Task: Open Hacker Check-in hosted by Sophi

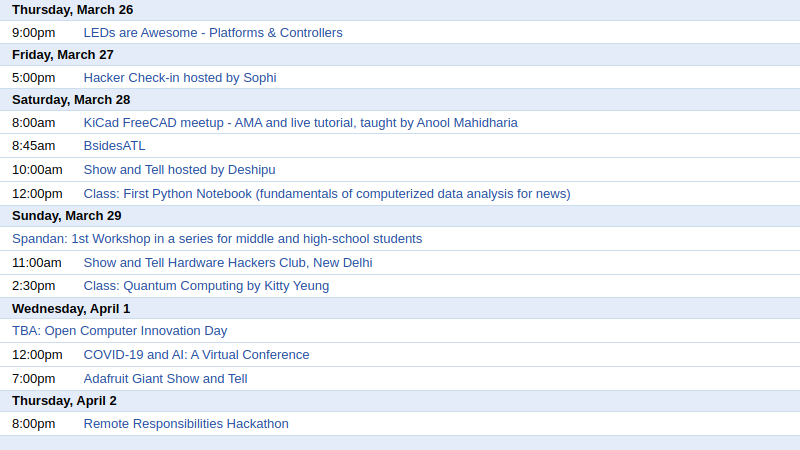Action: tap(180, 78)
